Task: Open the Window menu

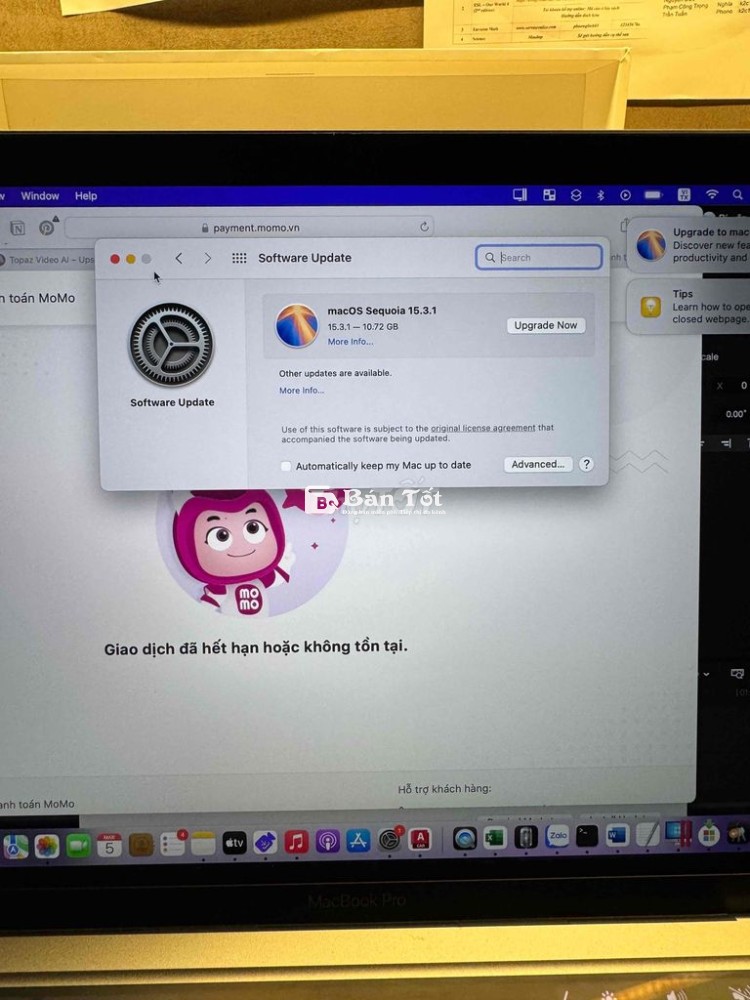Action: pos(40,196)
